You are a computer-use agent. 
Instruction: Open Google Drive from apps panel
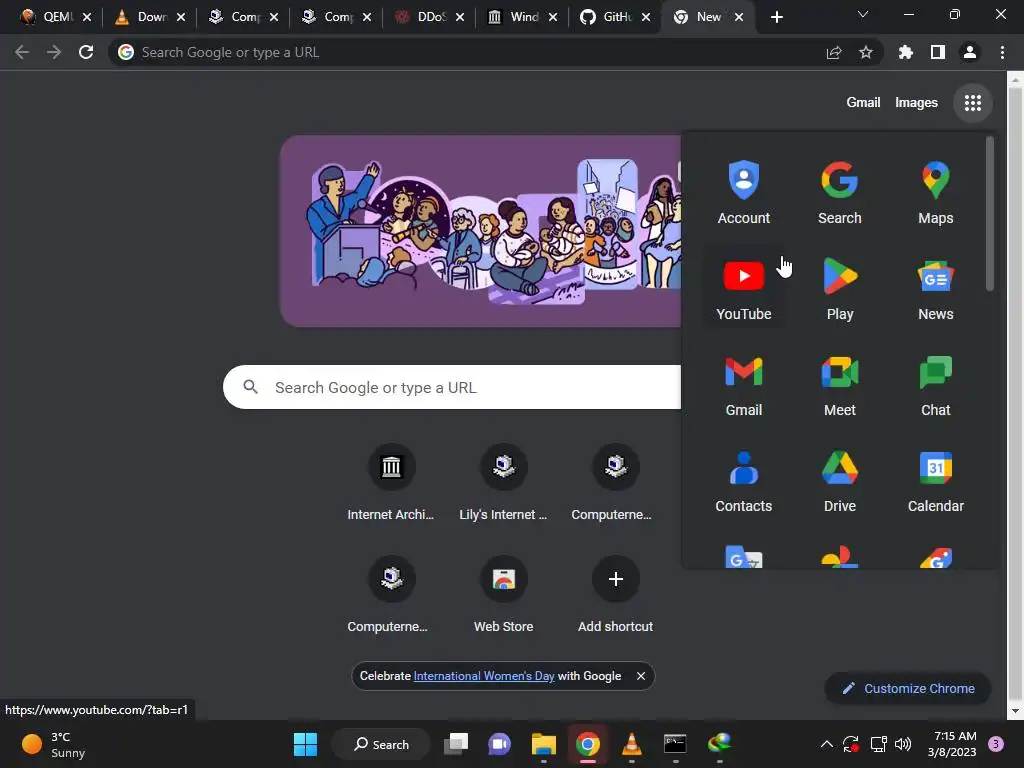point(839,481)
